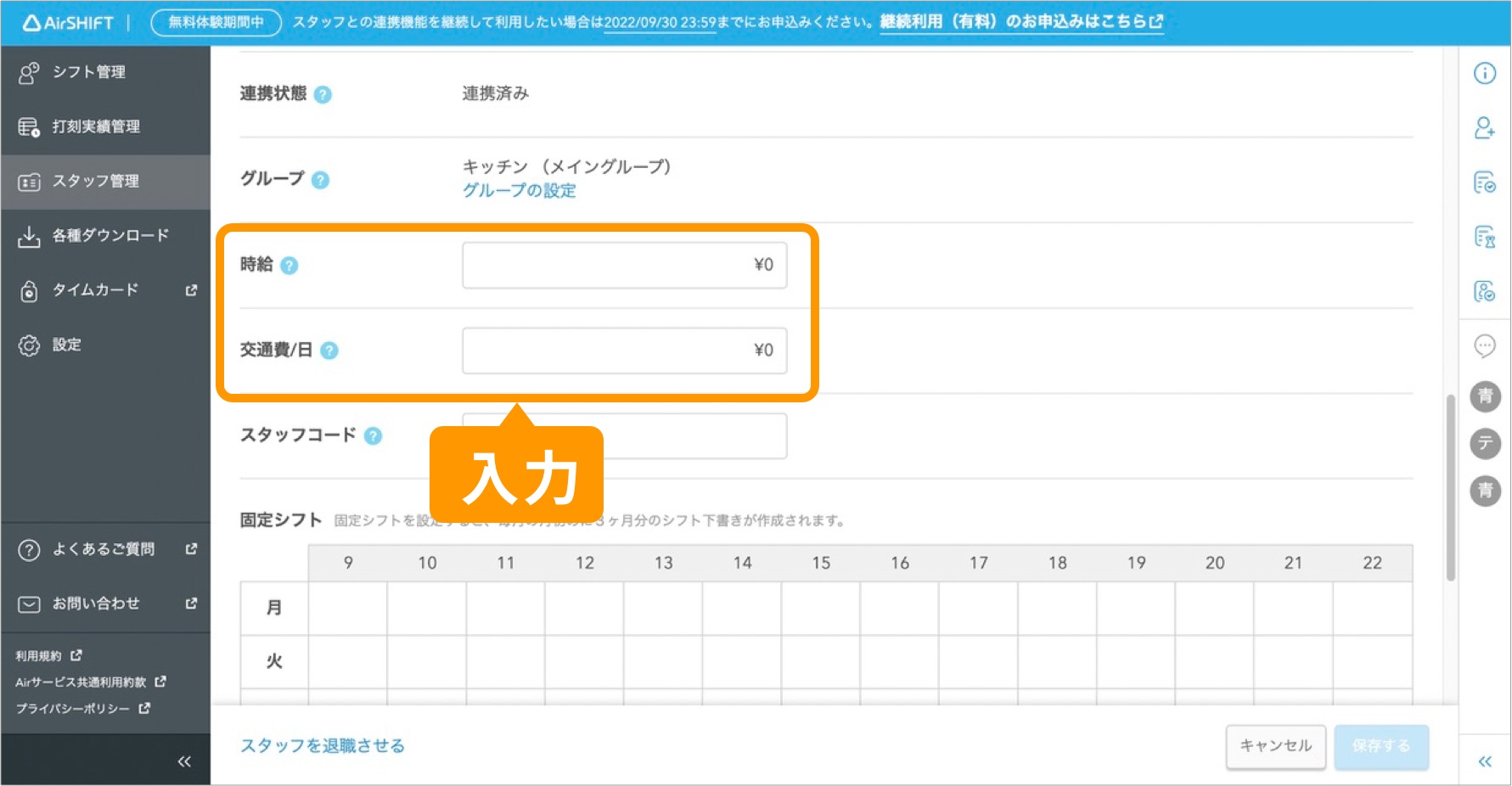Click inside the 交通費/日 input field
The image size is (1512, 786).
[x=624, y=350]
